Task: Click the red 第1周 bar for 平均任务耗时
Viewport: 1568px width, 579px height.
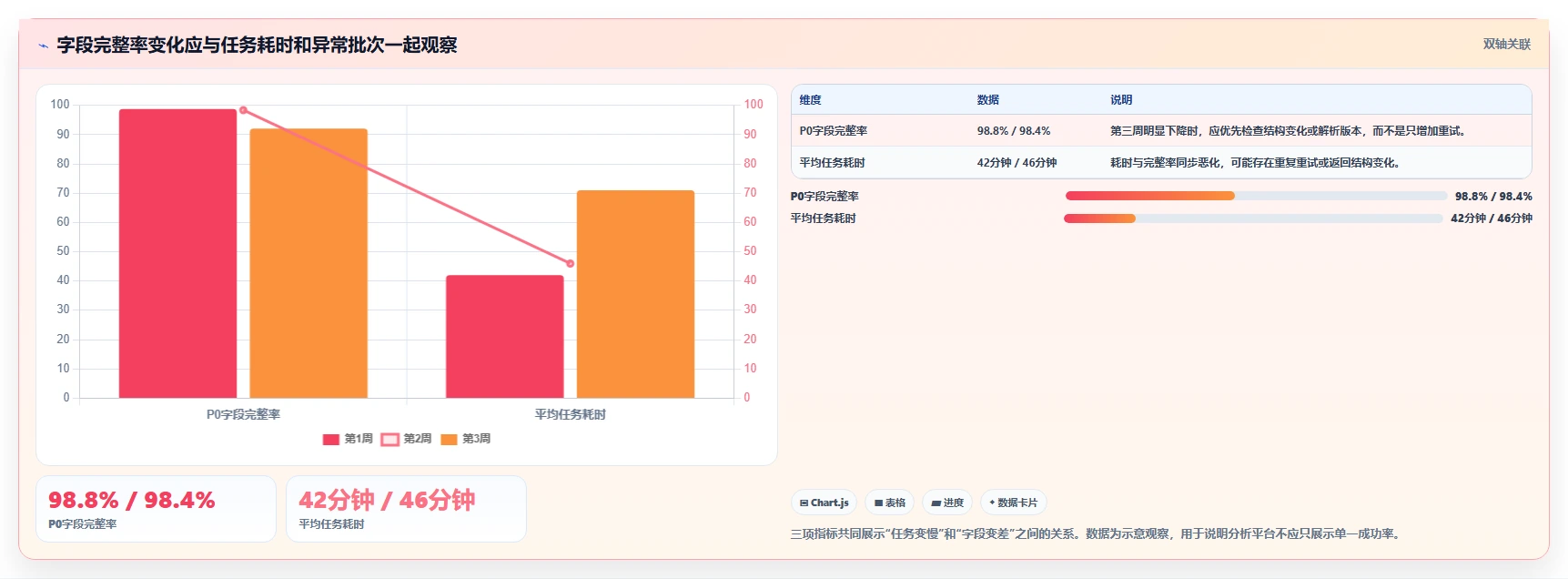Action: click(504, 336)
